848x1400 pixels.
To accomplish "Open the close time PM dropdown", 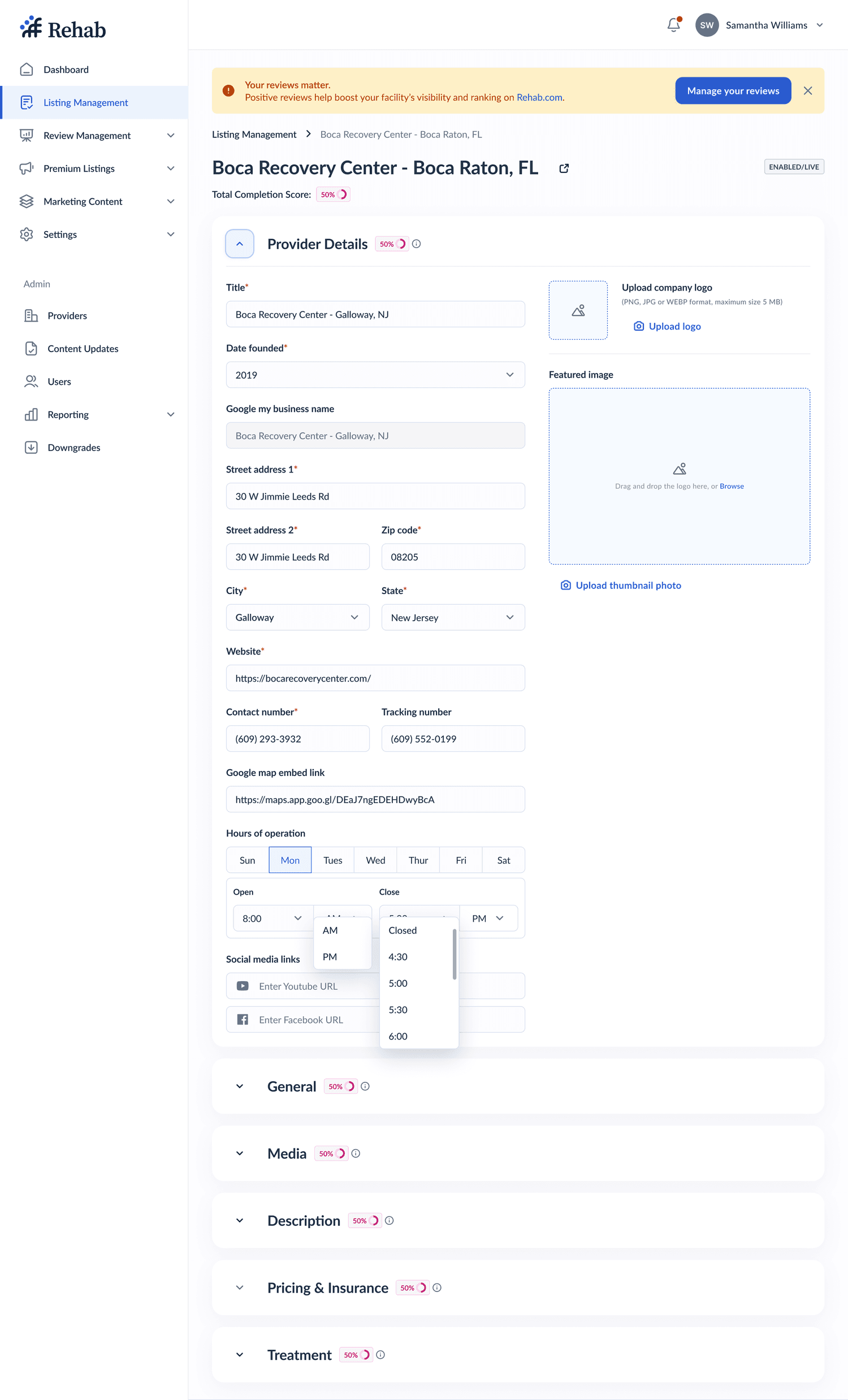I will pos(488,918).
